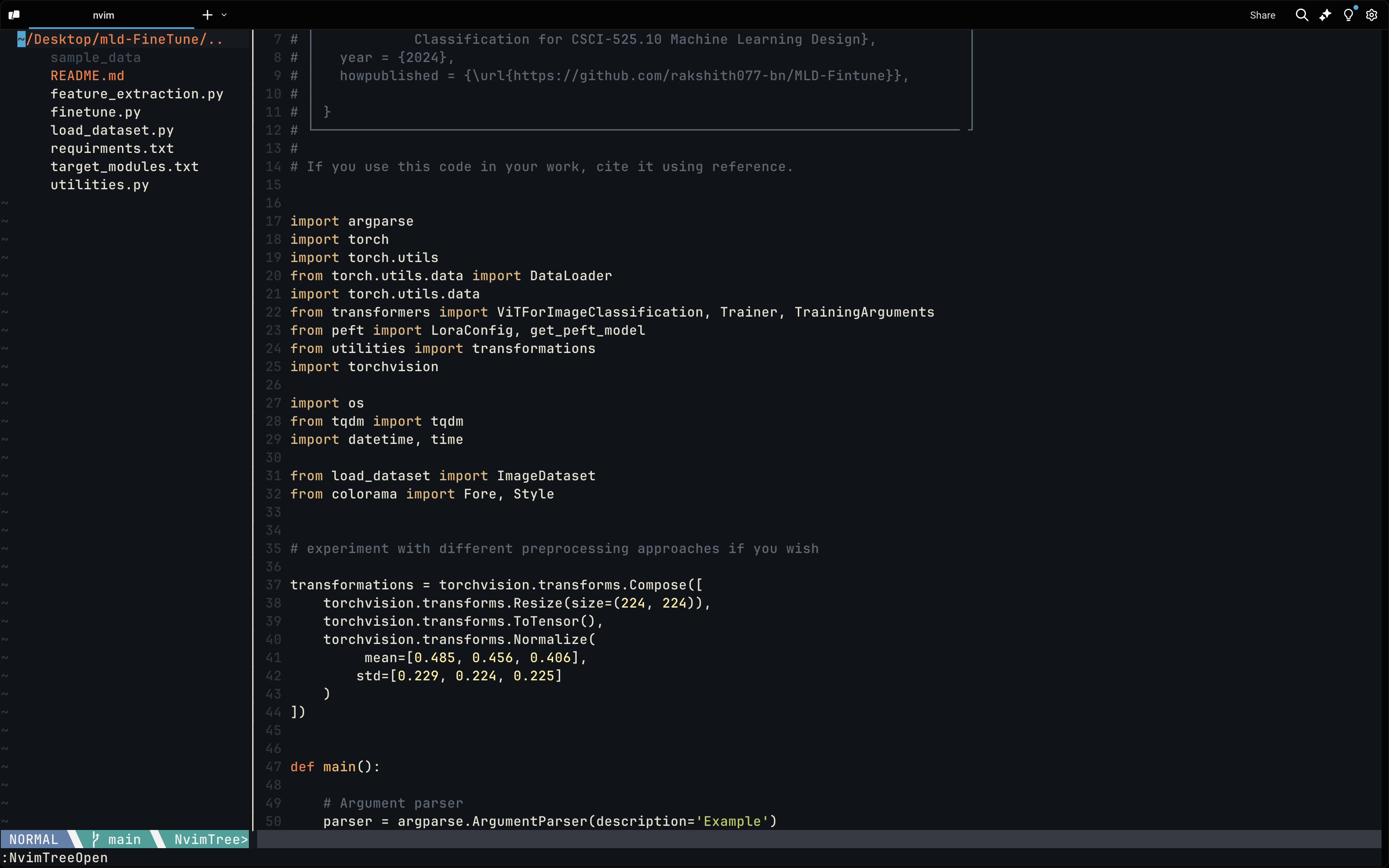This screenshot has height=868, width=1389.
Task: Click the NvimTree statusline label
Action: pos(211,839)
